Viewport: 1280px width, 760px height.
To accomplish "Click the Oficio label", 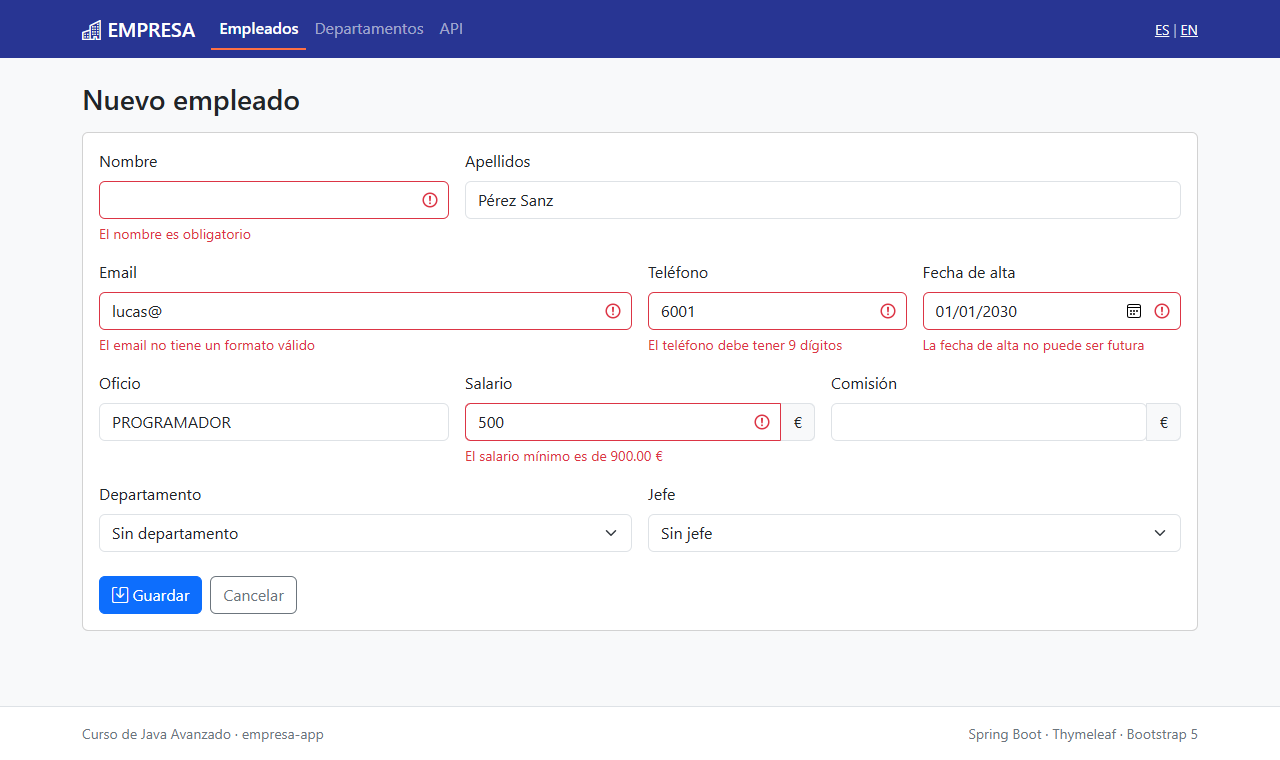I will coord(120,383).
